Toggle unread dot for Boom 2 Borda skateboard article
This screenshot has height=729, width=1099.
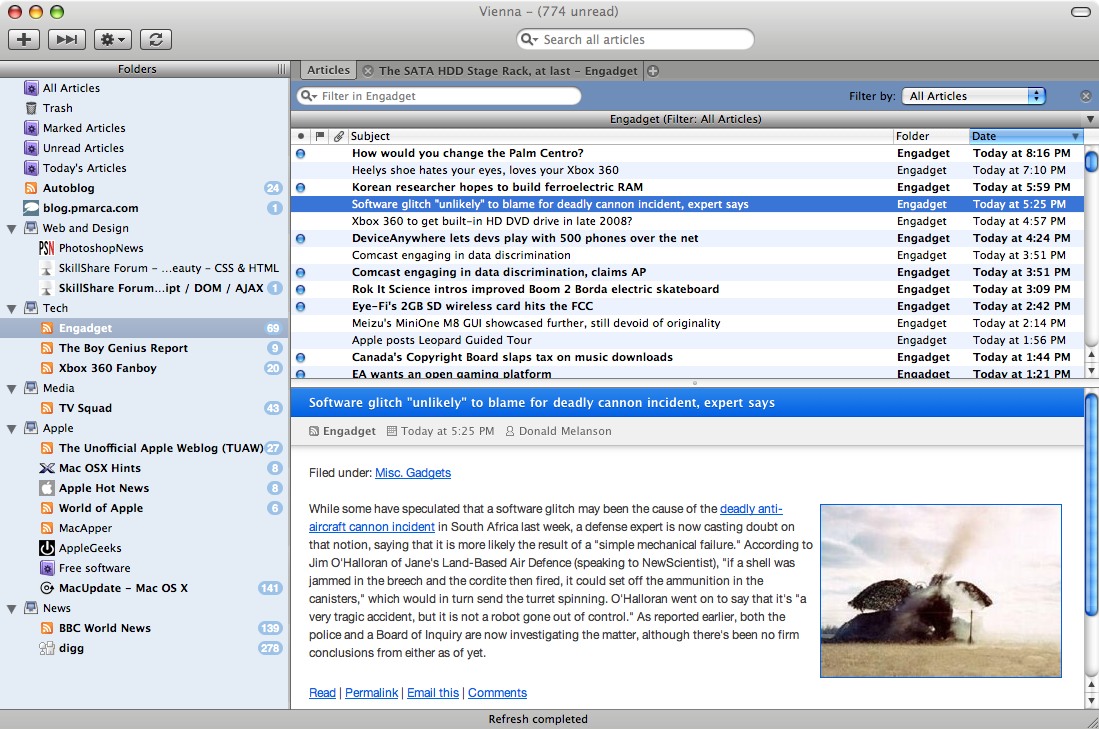[301, 289]
